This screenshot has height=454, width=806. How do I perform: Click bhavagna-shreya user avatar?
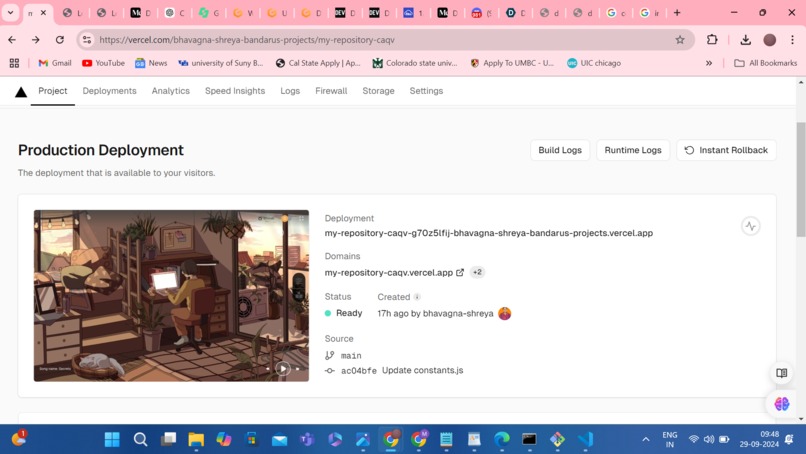pos(505,313)
